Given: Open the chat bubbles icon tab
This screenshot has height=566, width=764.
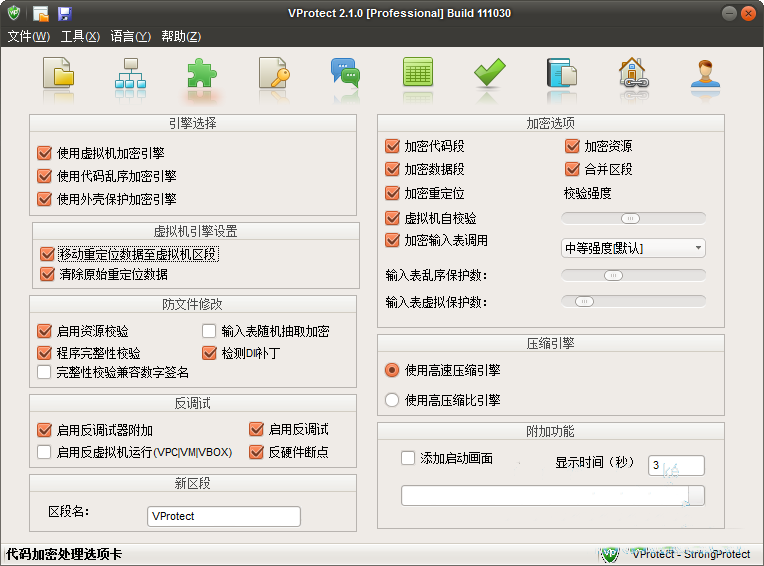Looking at the screenshot, I should coord(345,76).
